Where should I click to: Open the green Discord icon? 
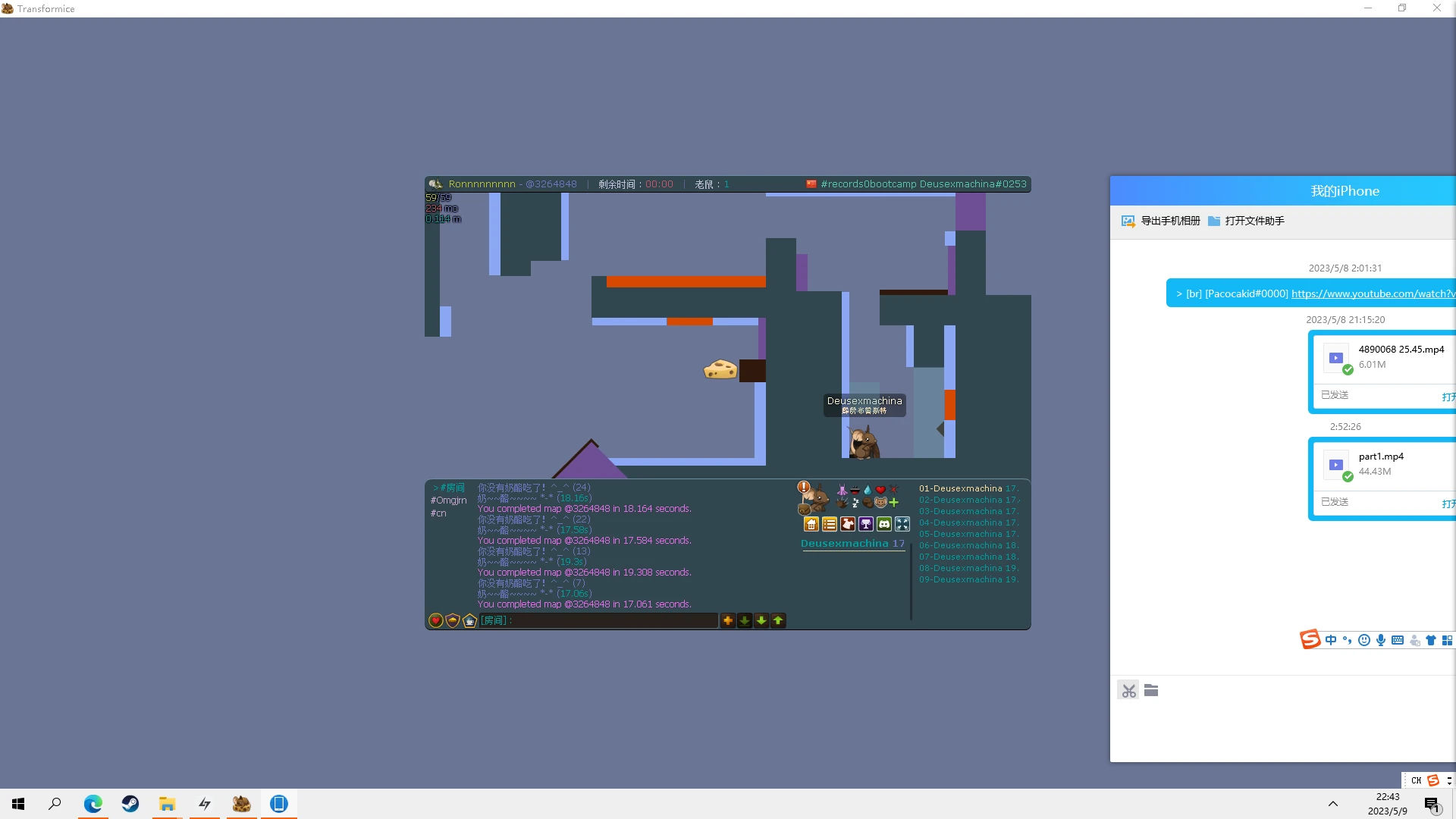pos(884,524)
